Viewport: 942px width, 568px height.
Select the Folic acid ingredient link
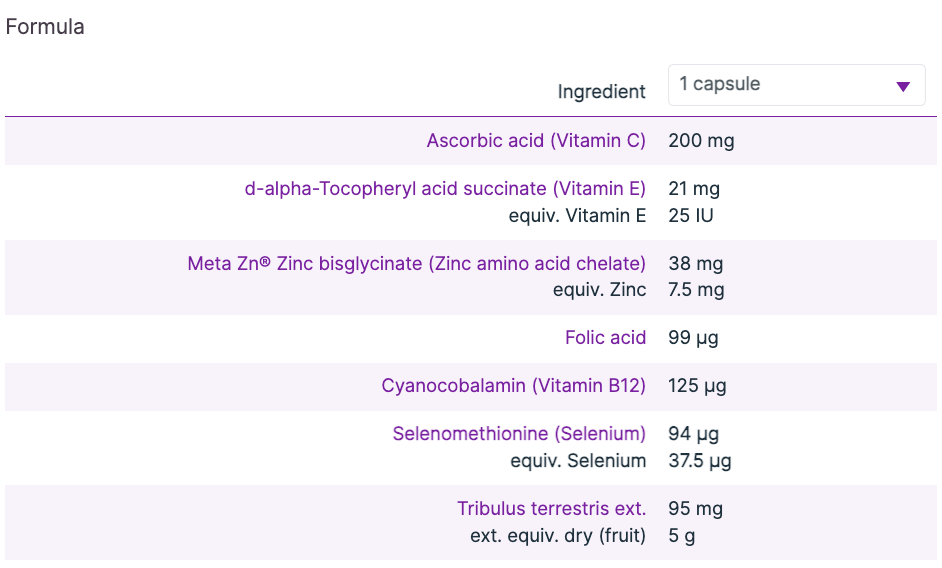click(605, 338)
